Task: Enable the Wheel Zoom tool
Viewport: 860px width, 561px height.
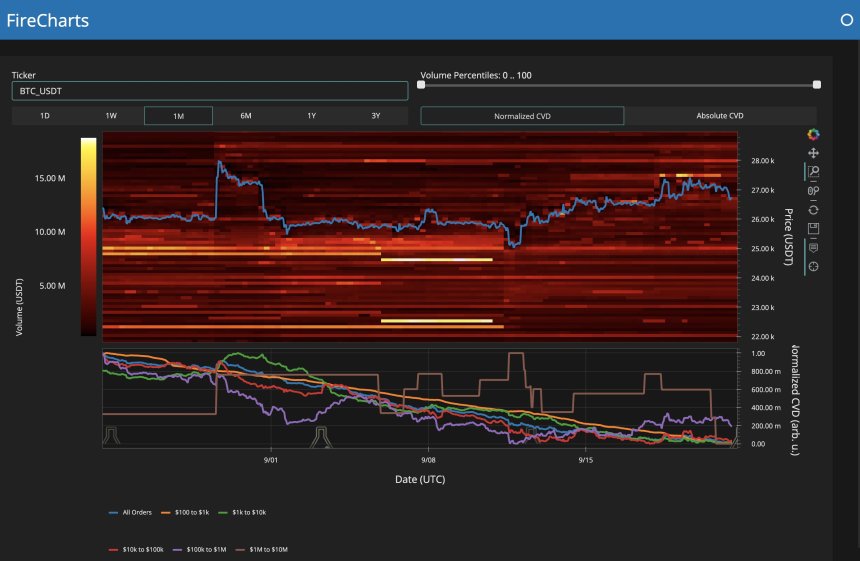Action: point(813,191)
